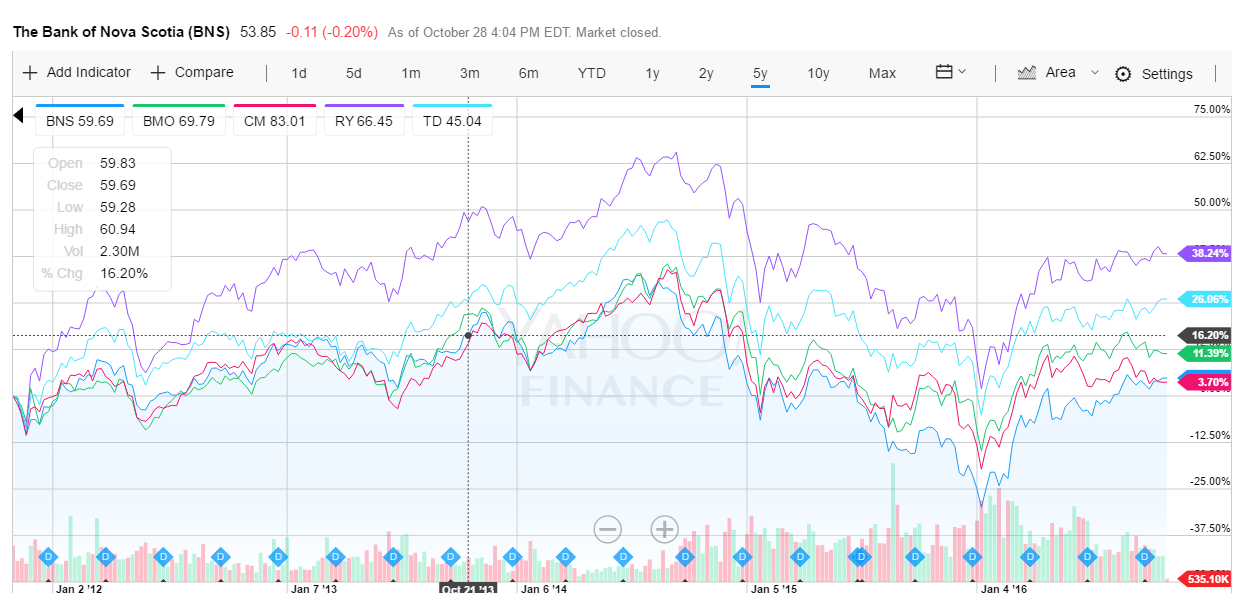Image resolution: width=1239 pixels, height=593 pixels.
Task: Select the BNS 59.69 legend chip
Action: [80, 121]
